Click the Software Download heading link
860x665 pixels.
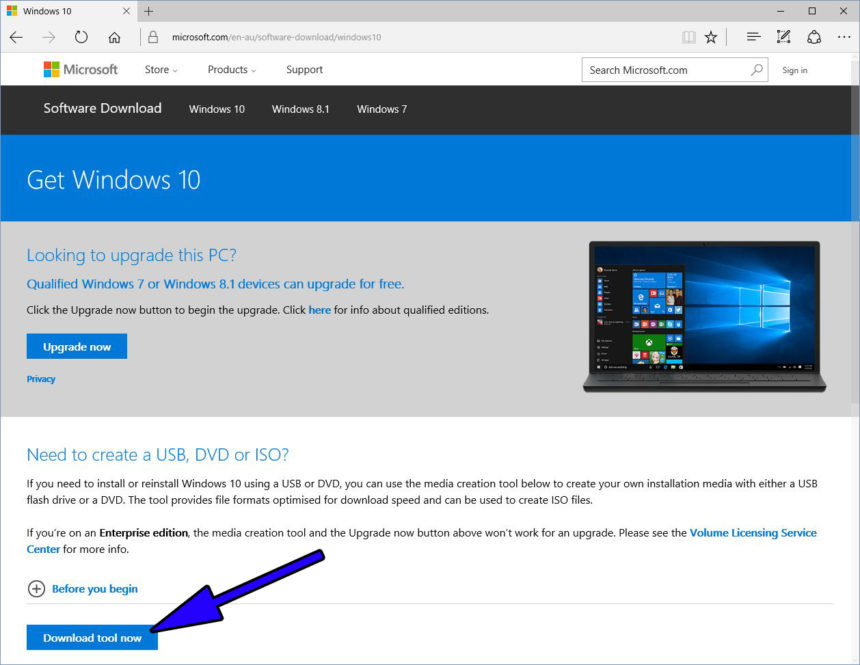(x=103, y=108)
